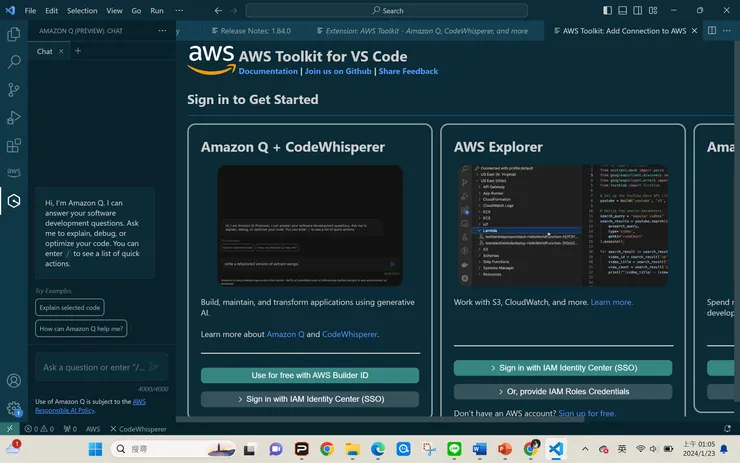This screenshot has height=463, width=740.
Task: Open the Extensions view
Action: (14, 145)
